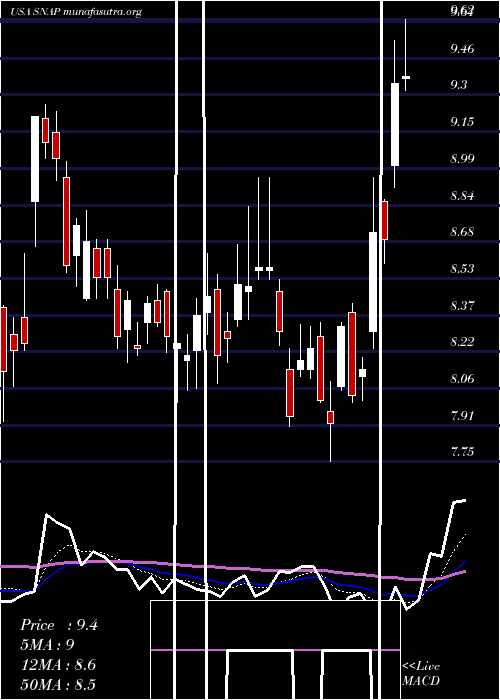Click the '5MA : 9' readout
The width and height of the screenshot is (500, 700).
(x=47, y=645)
